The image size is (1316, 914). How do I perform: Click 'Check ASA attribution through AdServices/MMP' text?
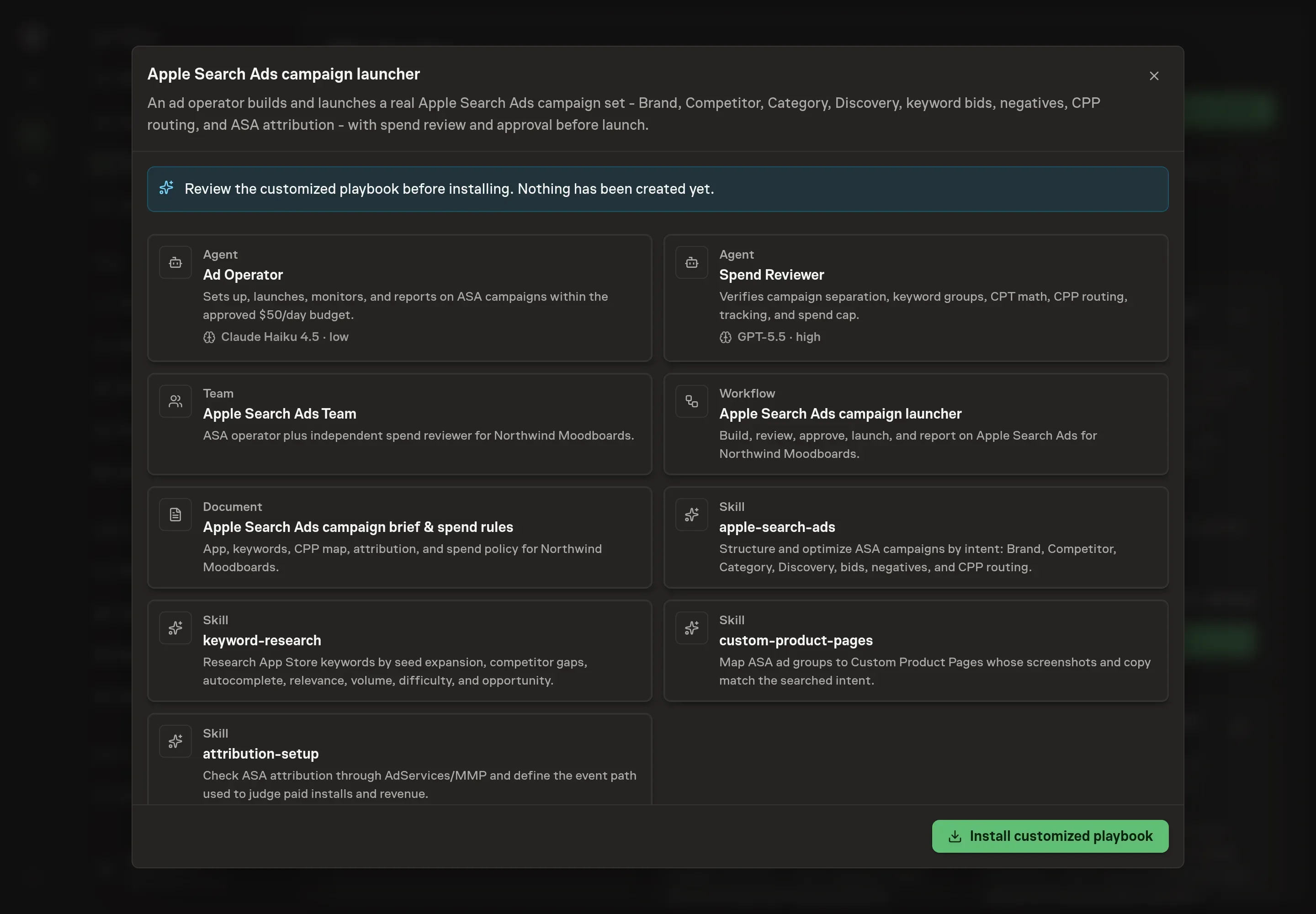[419, 785]
